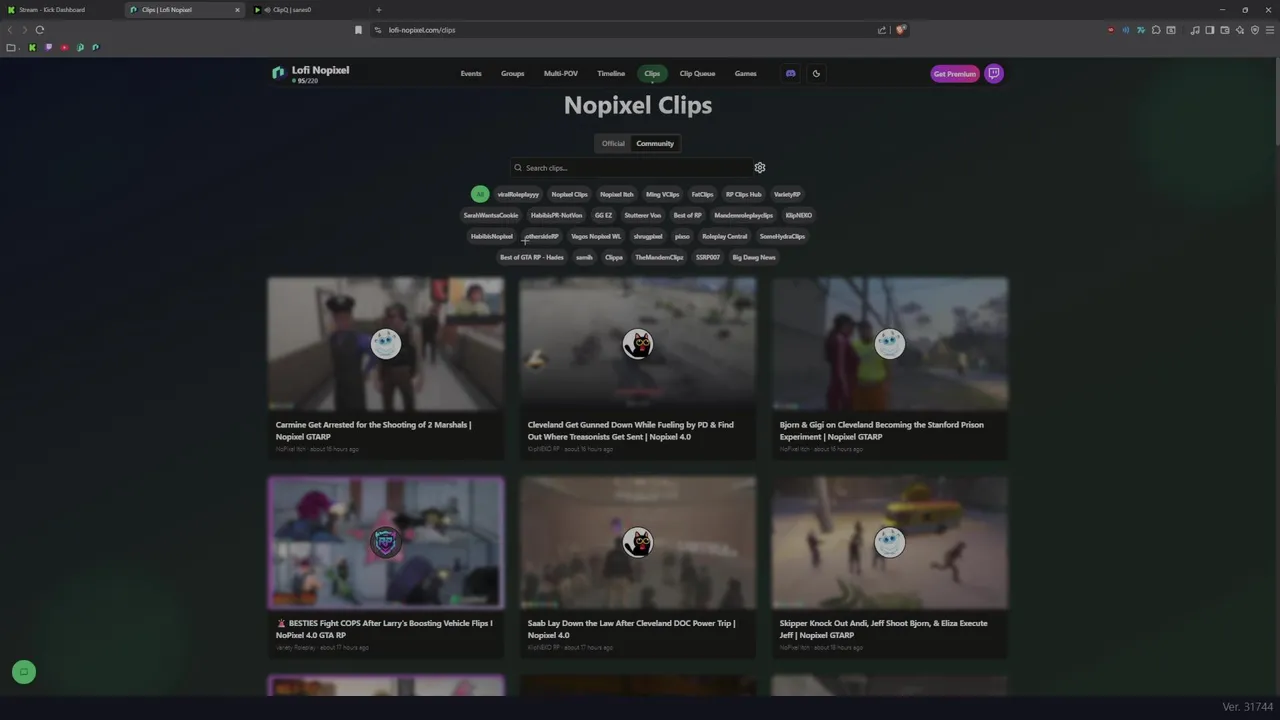
Task: Click the cat avatar on Saab clip
Action: click(638, 542)
